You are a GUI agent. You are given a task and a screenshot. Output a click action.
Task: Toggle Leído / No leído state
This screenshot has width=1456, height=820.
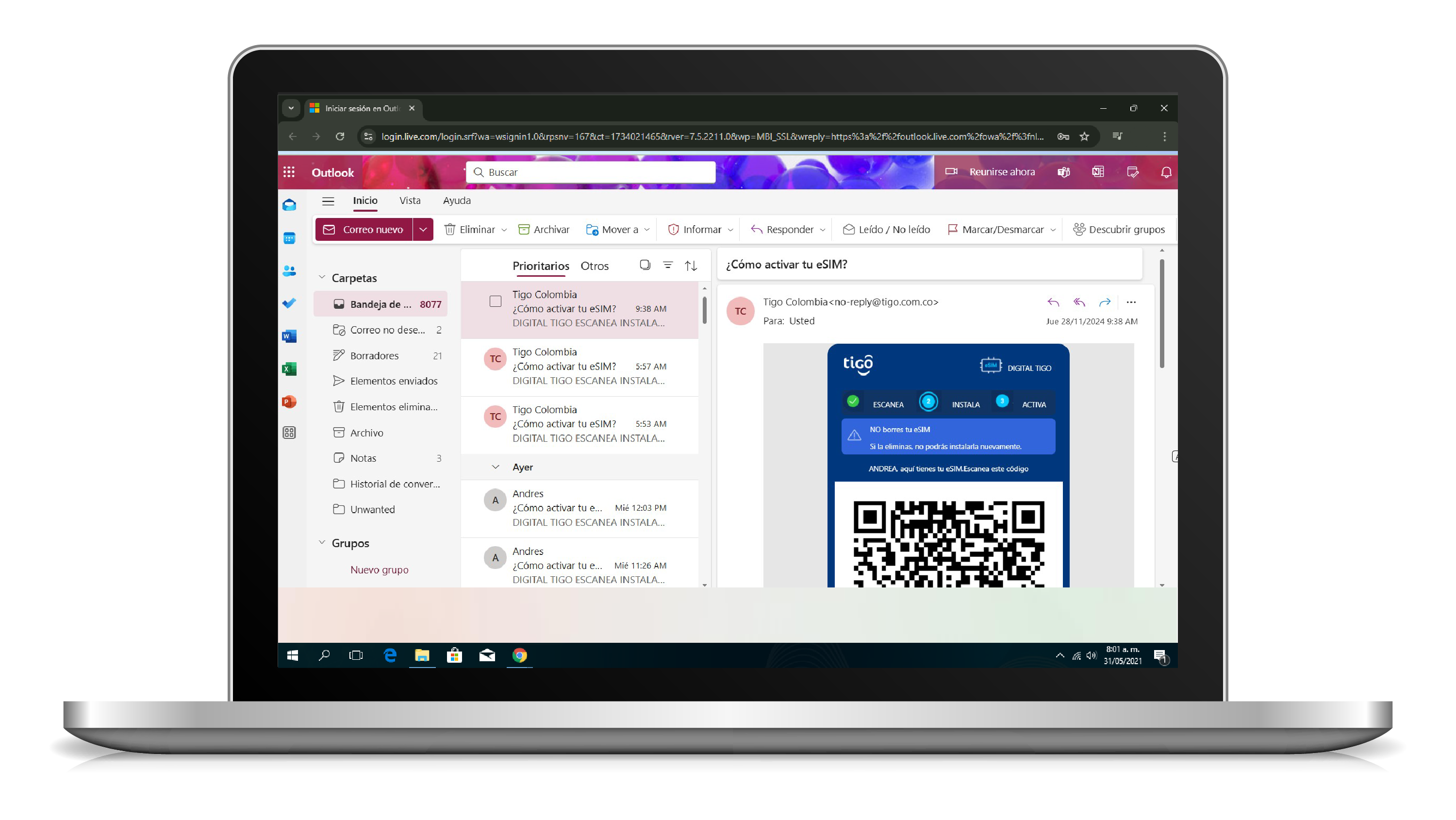point(886,229)
